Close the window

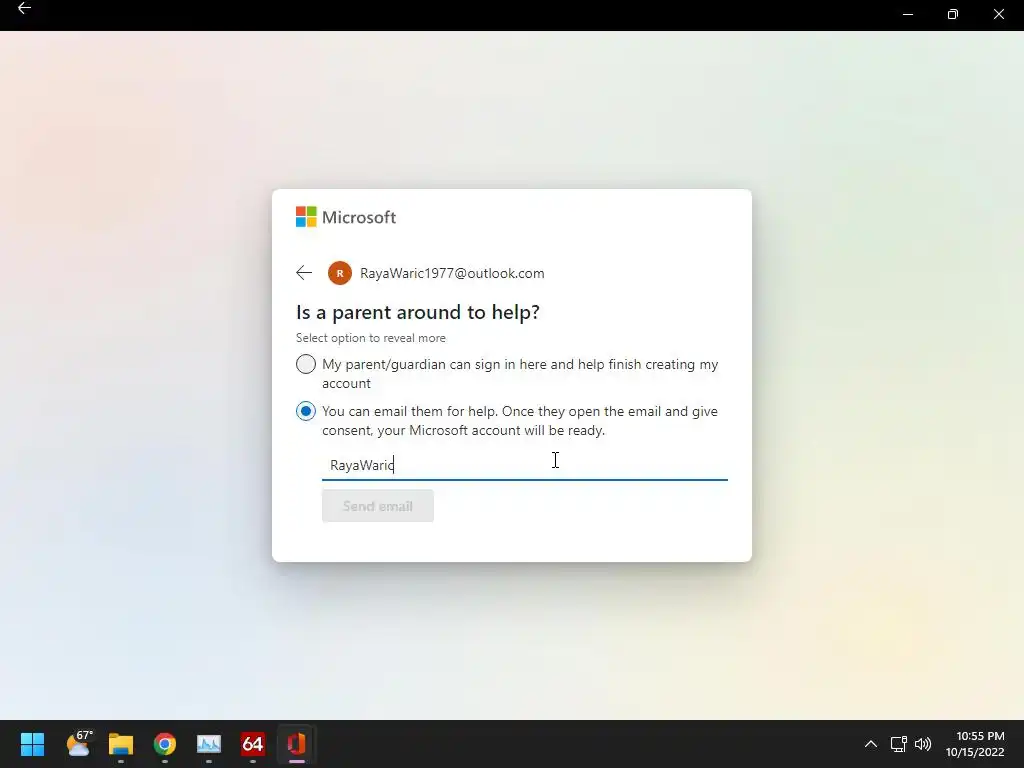point(999,14)
